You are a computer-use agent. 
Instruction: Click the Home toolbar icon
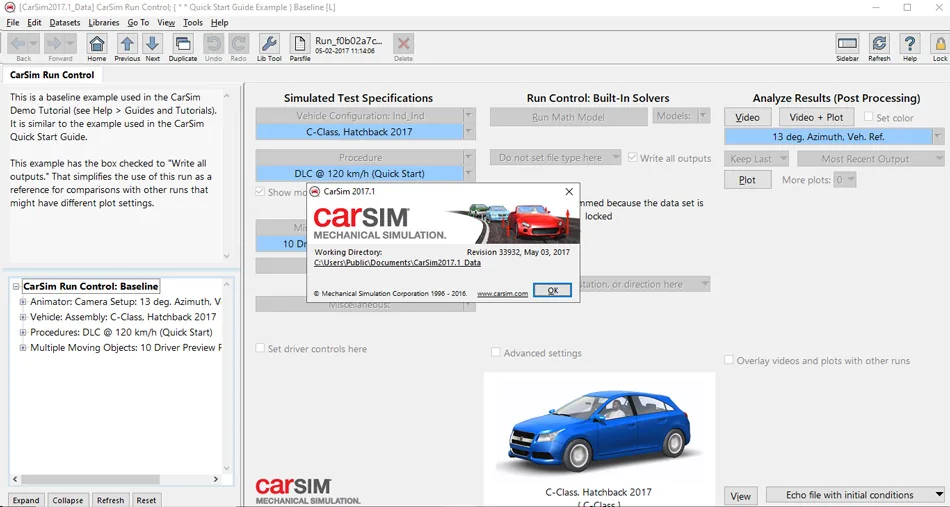pyautogui.click(x=96, y=44)
